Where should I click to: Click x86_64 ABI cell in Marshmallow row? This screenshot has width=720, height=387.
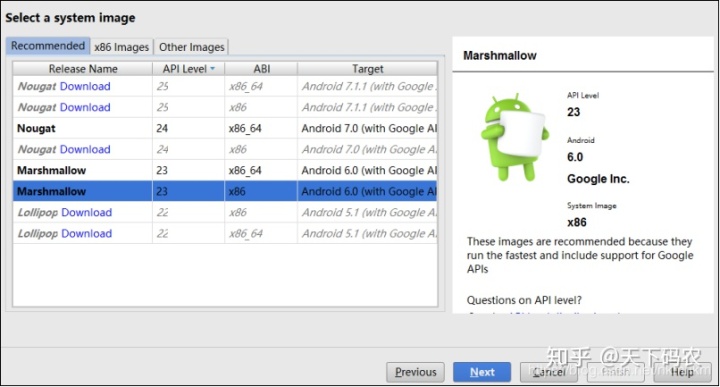[x=261, y=171]
